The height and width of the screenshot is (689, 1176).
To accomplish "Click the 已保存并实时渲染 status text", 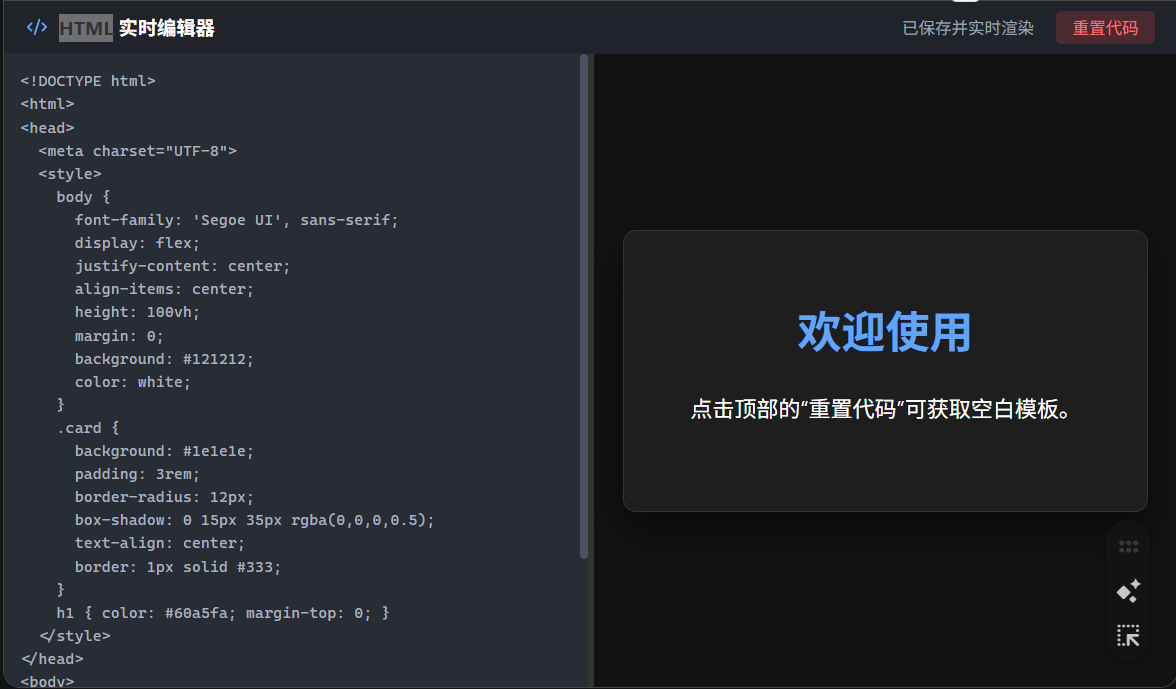I will [x=967, y=28].
